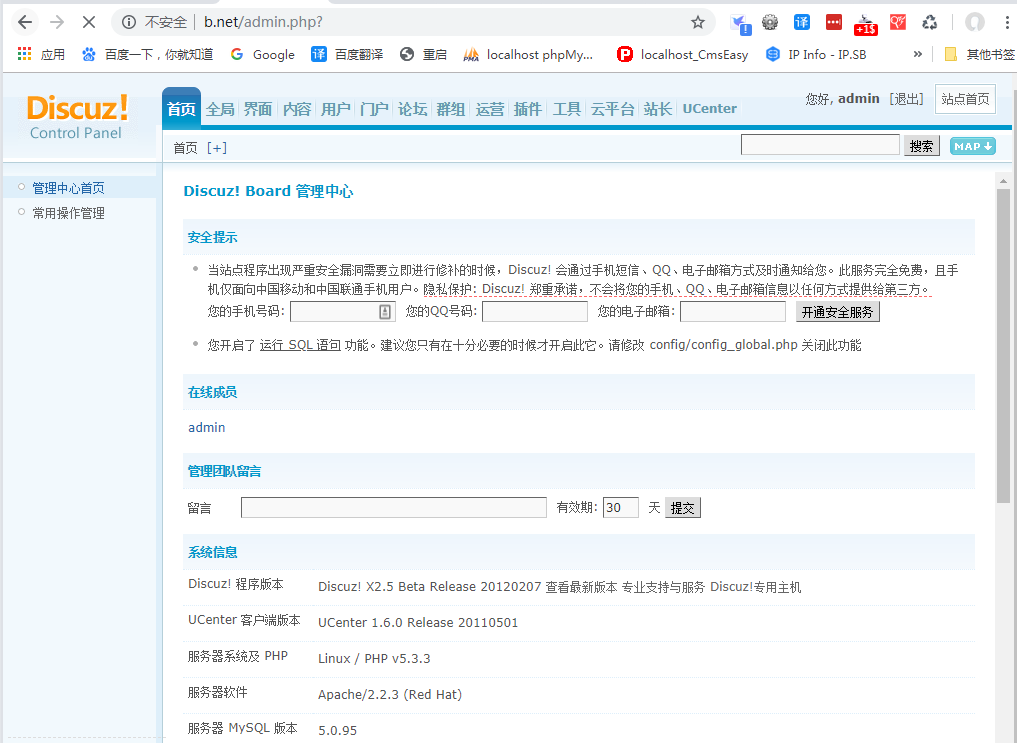Open the Discuz!专用主机 link
1017x743 pixels.
tap(756, 587)
